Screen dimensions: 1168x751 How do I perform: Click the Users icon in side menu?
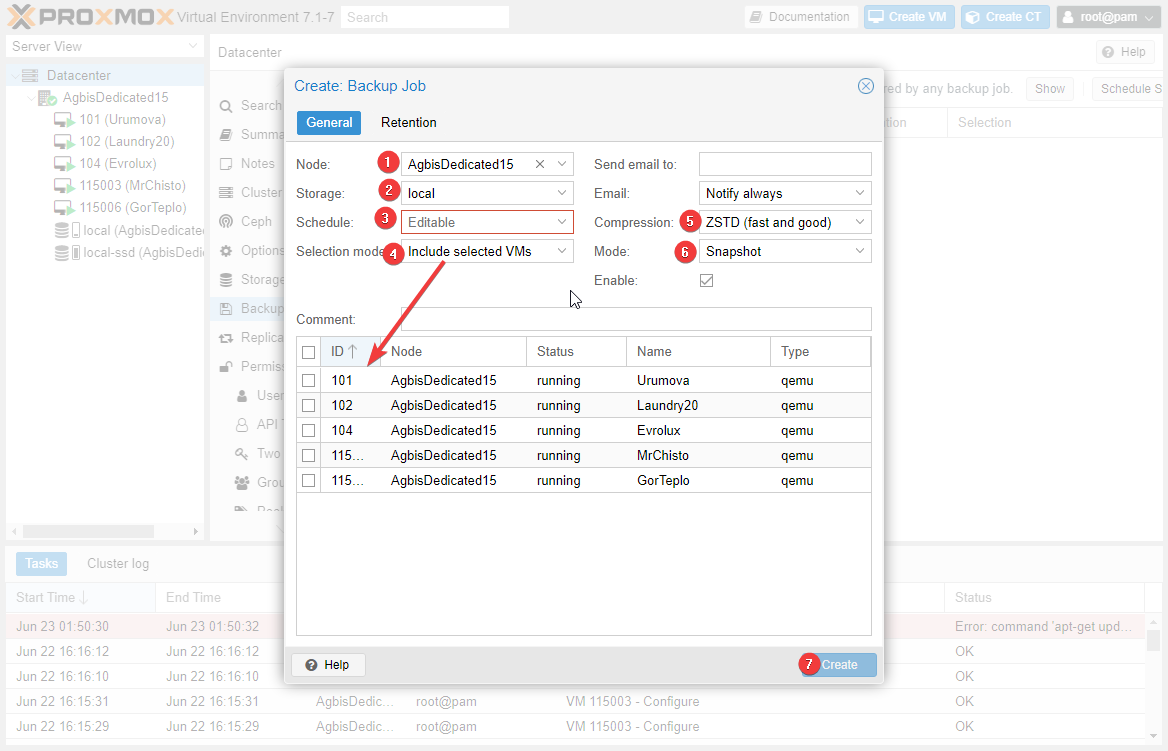(x=242, y=396)
